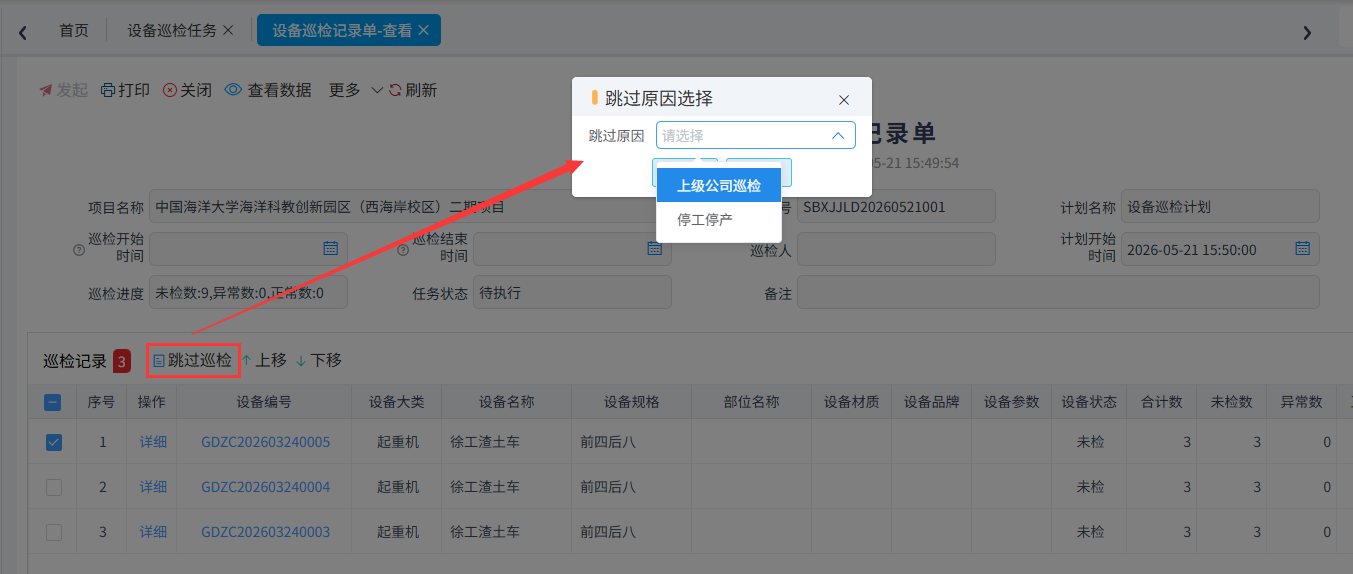Click the 备注 field
The width and height of the screenshot is (1353, 574).
coord(1058,293)
